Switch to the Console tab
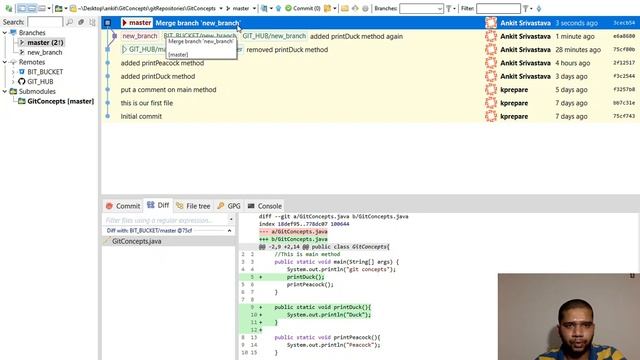Viewport: 640px width, 360px height. (x=264, y=206)
